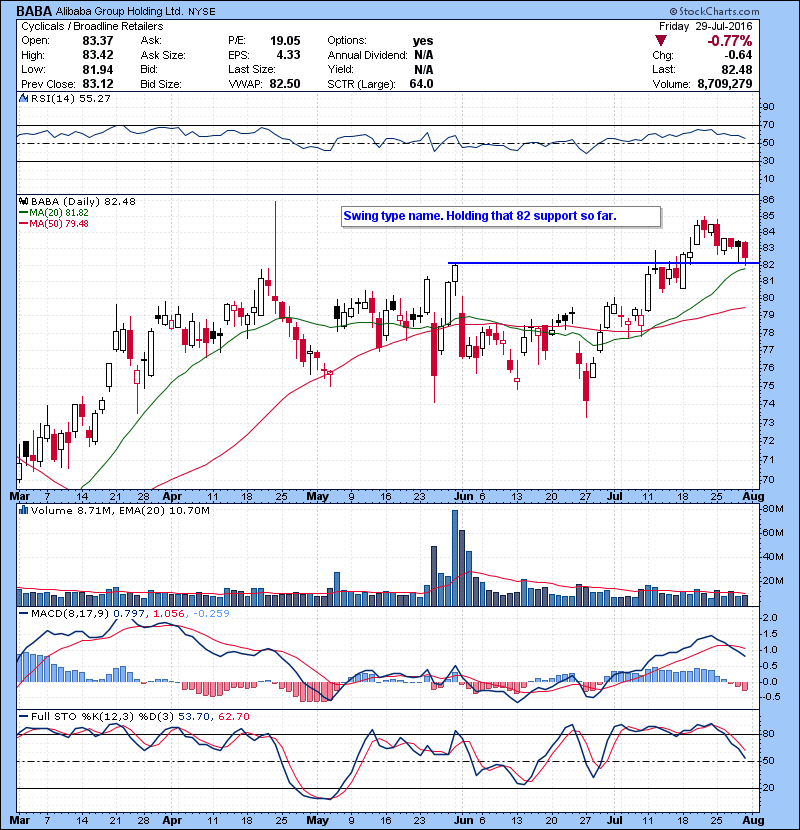Viewport: 800px width, 830px height.
Task: Click the -0.77% percent change
Action: pos(730,41)
